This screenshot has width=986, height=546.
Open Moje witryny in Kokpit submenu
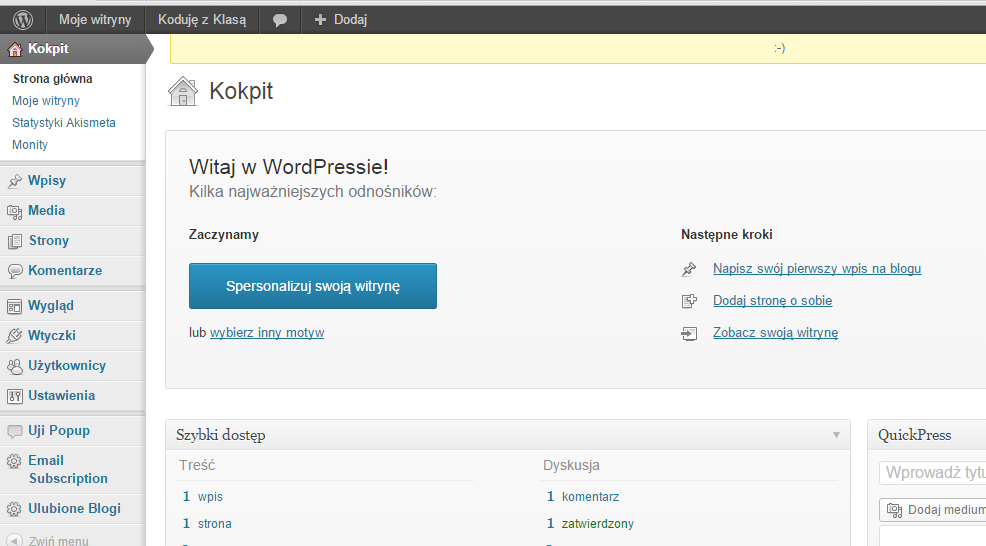pos(46,101)
